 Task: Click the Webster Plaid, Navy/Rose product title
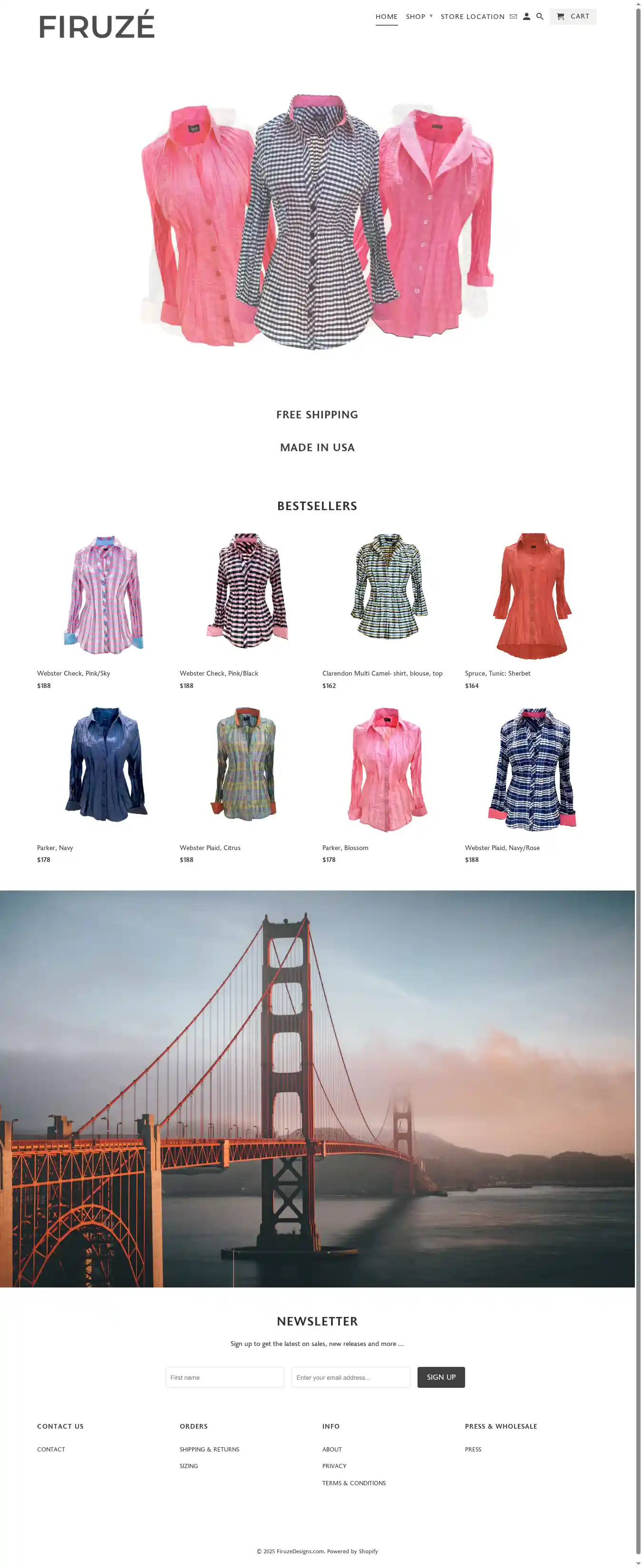pyautogui.click(x=502, y=847)
